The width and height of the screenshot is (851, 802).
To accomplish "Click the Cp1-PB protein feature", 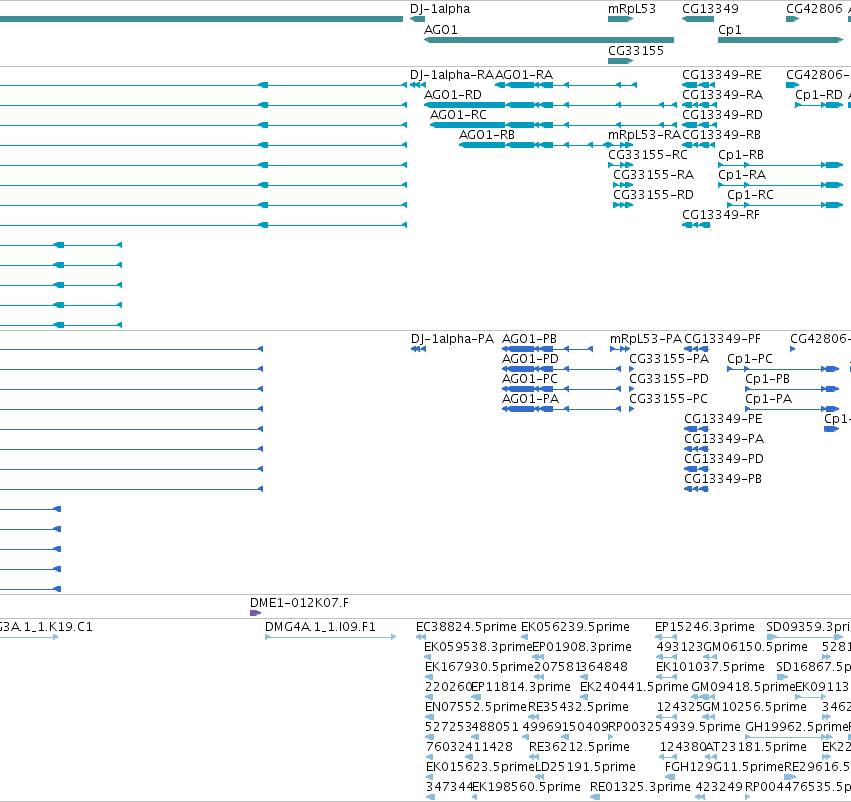I will (792, 389).
